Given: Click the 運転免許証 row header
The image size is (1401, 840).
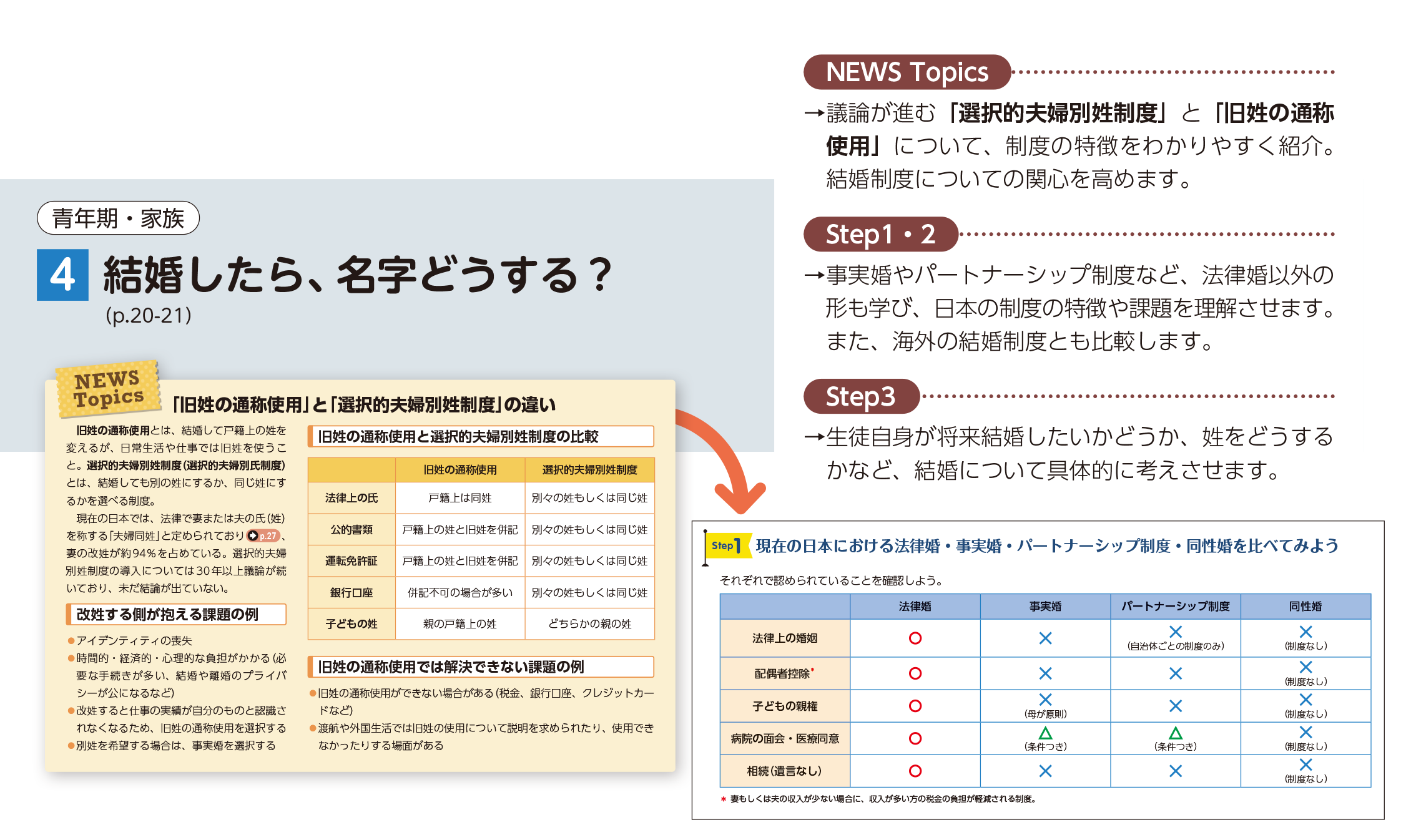Looking at the screenshot, I should pos(351,561).
